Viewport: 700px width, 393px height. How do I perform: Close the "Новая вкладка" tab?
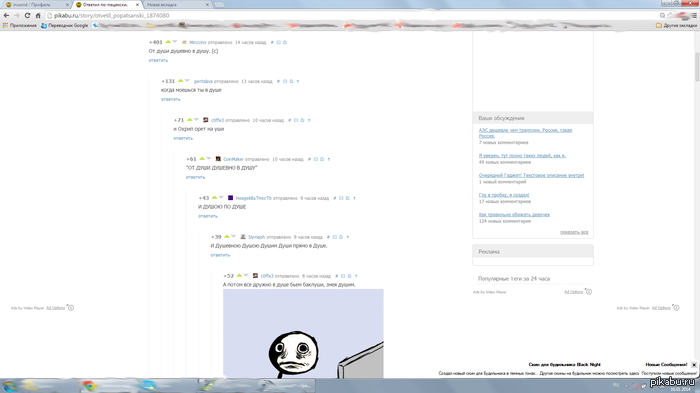pyautogui.click(x=207, y=4)
